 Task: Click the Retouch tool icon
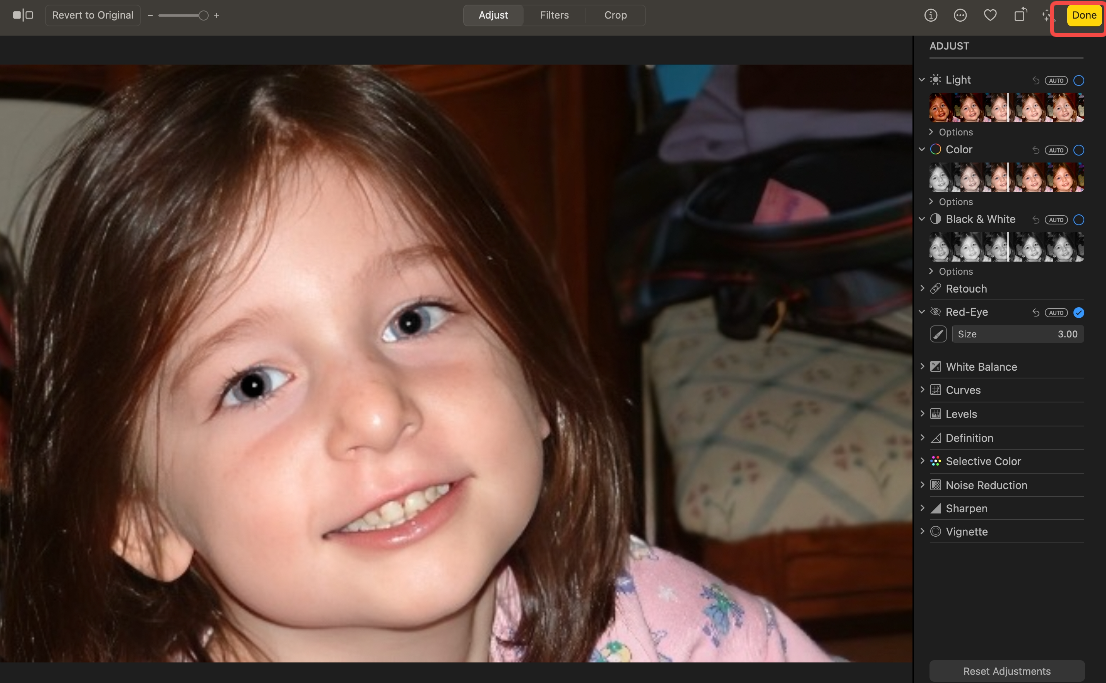(937, 288)
